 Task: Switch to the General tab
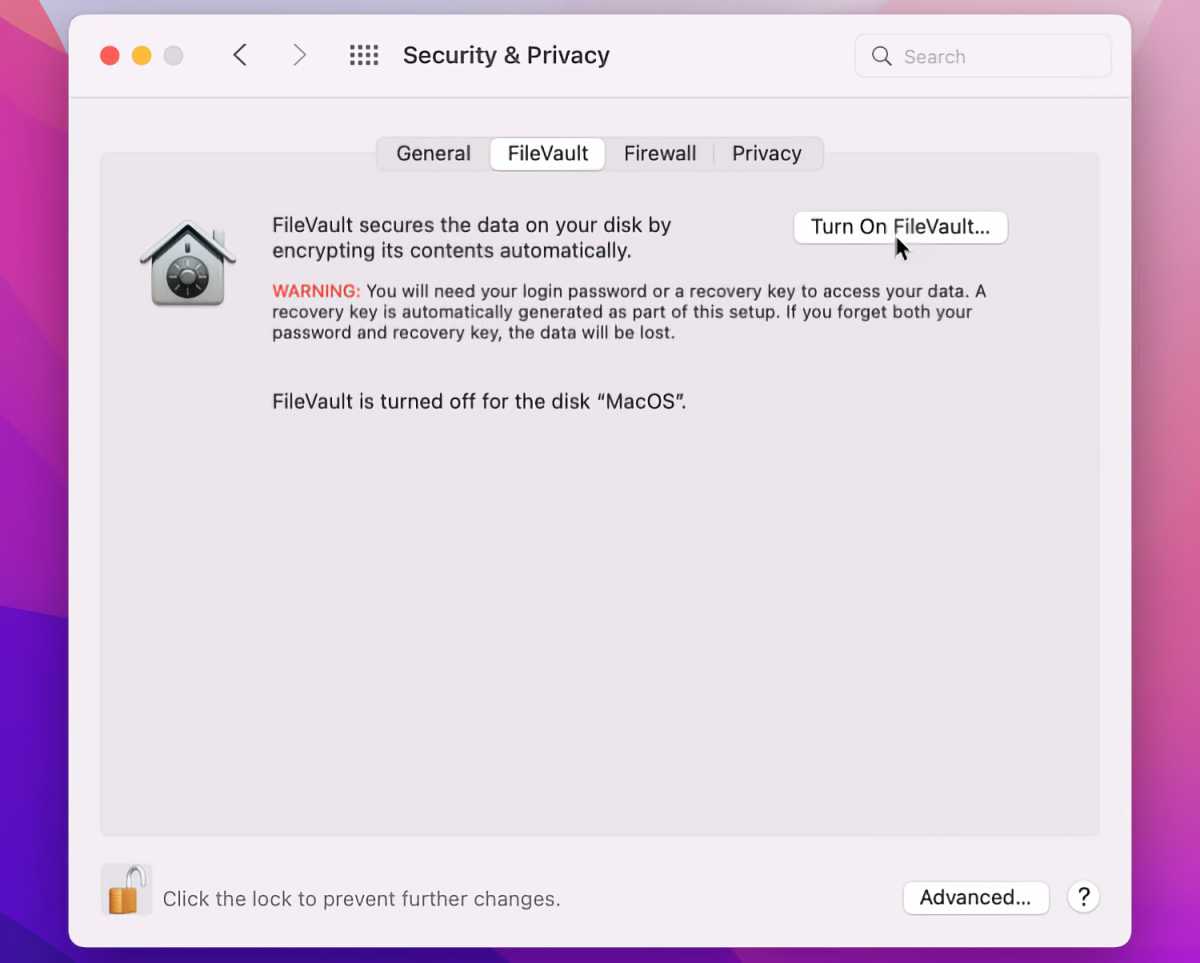(x=433, y=154)
